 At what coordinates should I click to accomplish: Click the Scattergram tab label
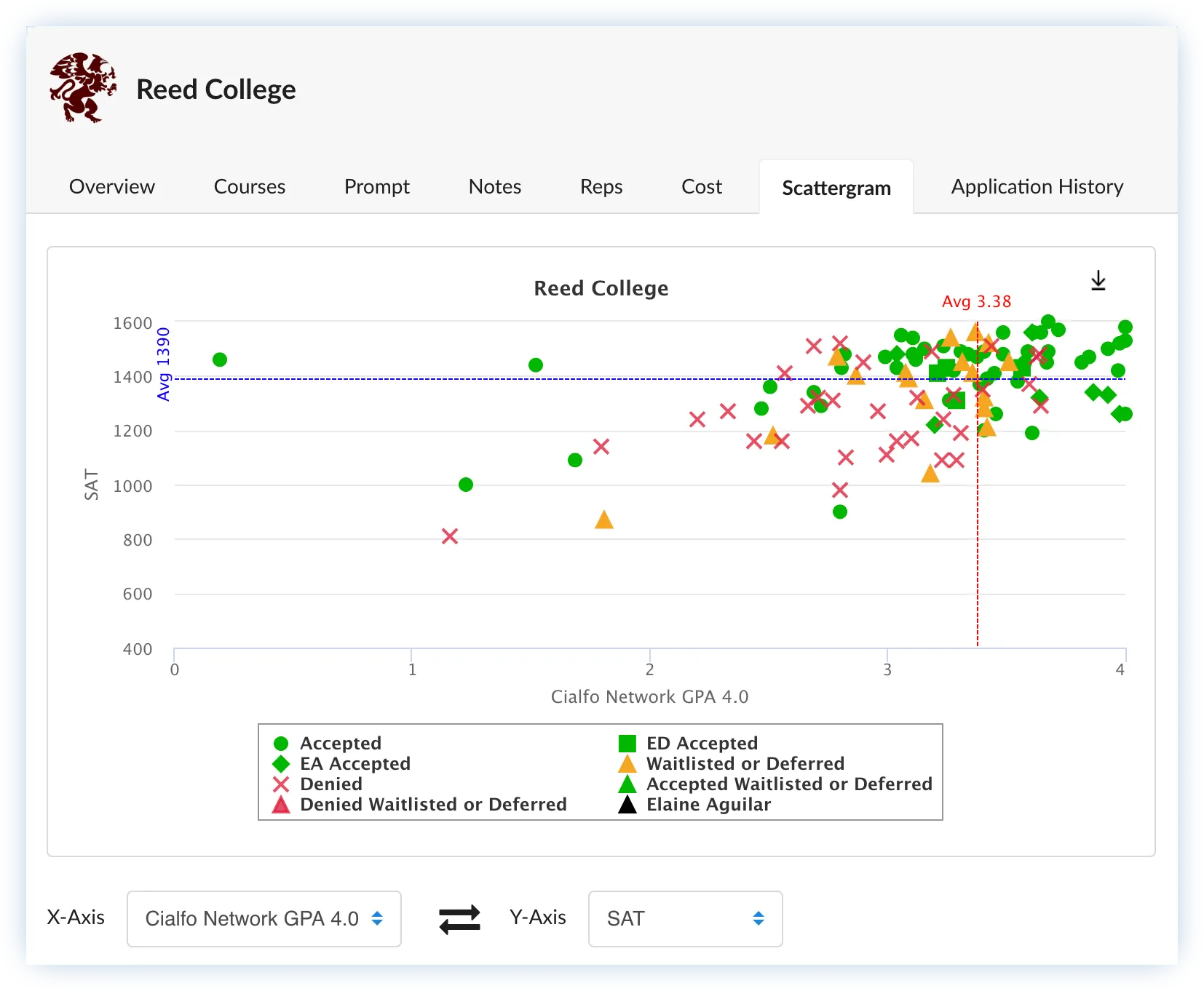tap(836, 188)
